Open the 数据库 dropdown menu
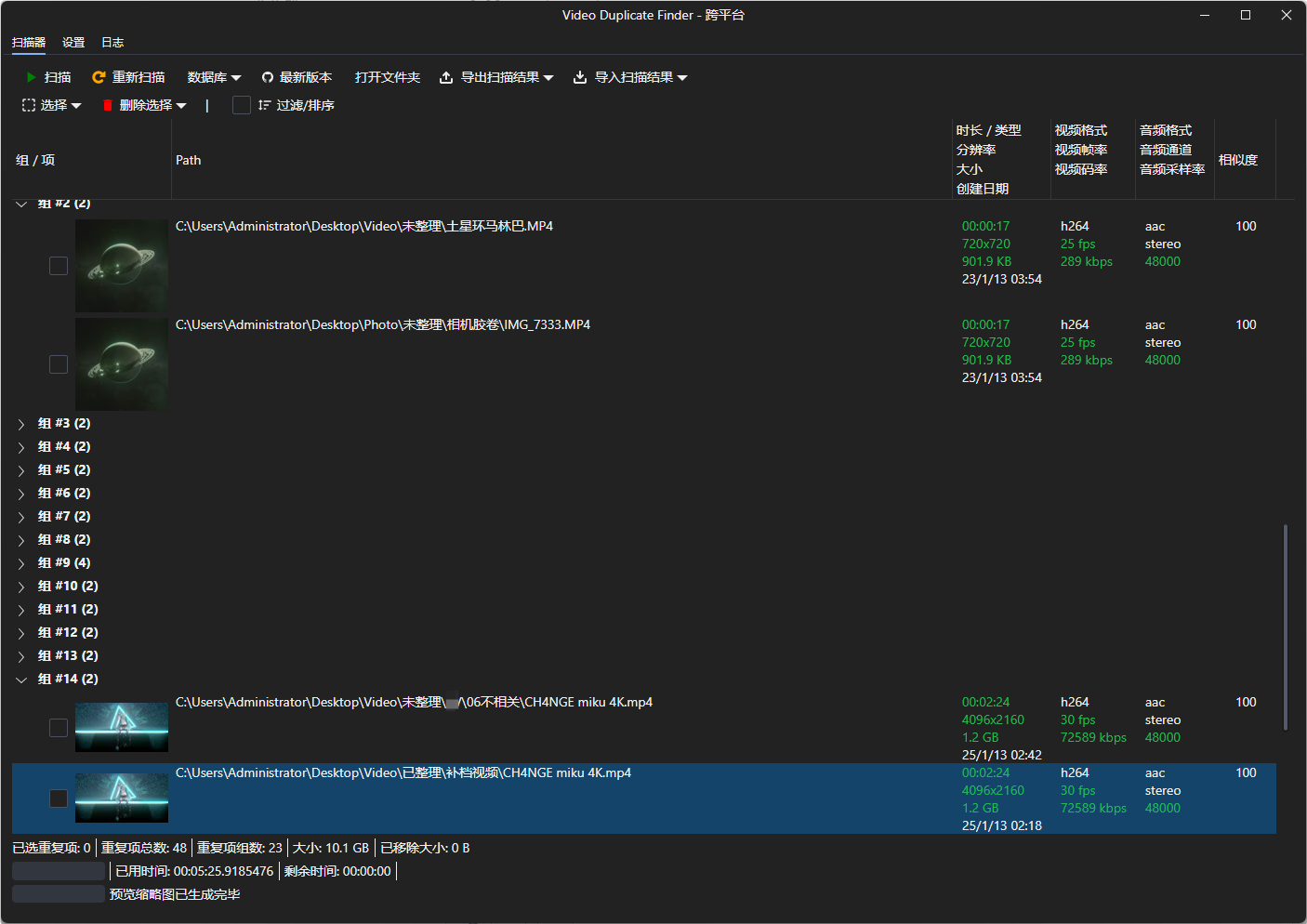 tap(214, 77)
